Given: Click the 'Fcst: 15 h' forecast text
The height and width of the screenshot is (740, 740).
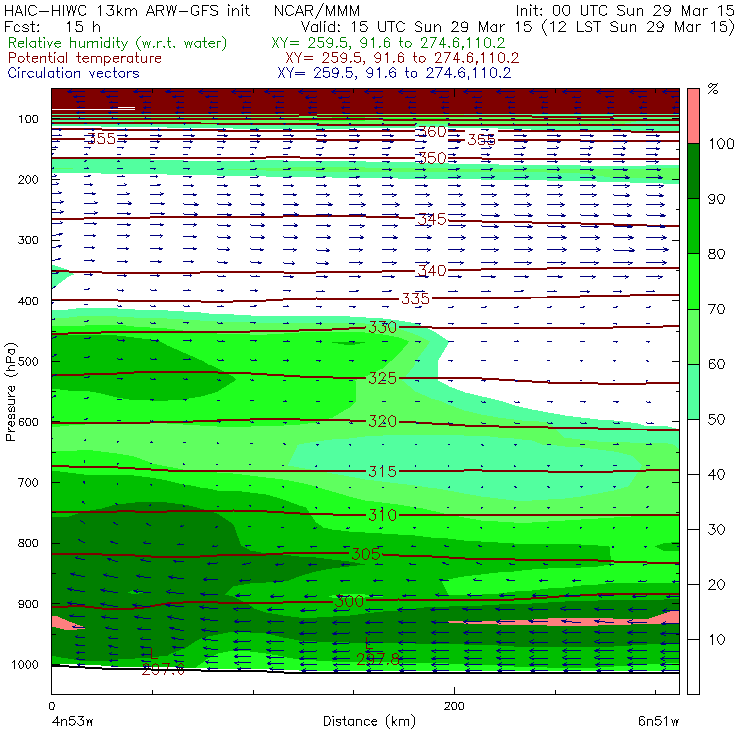Looking at the screenshot, I should coord(52,26).
